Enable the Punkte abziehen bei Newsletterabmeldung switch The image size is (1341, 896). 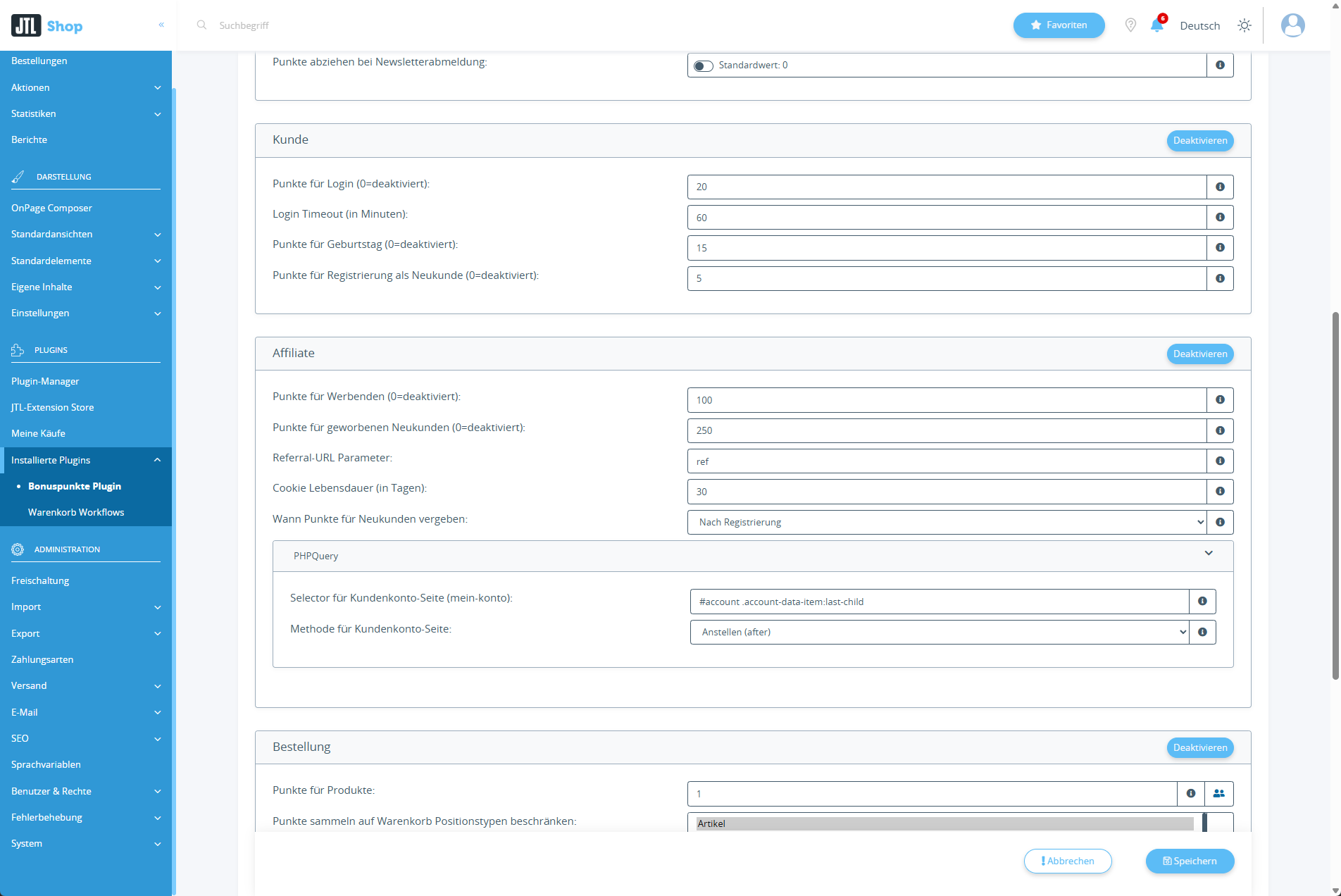pyautogui.click(x=703, y=66)
